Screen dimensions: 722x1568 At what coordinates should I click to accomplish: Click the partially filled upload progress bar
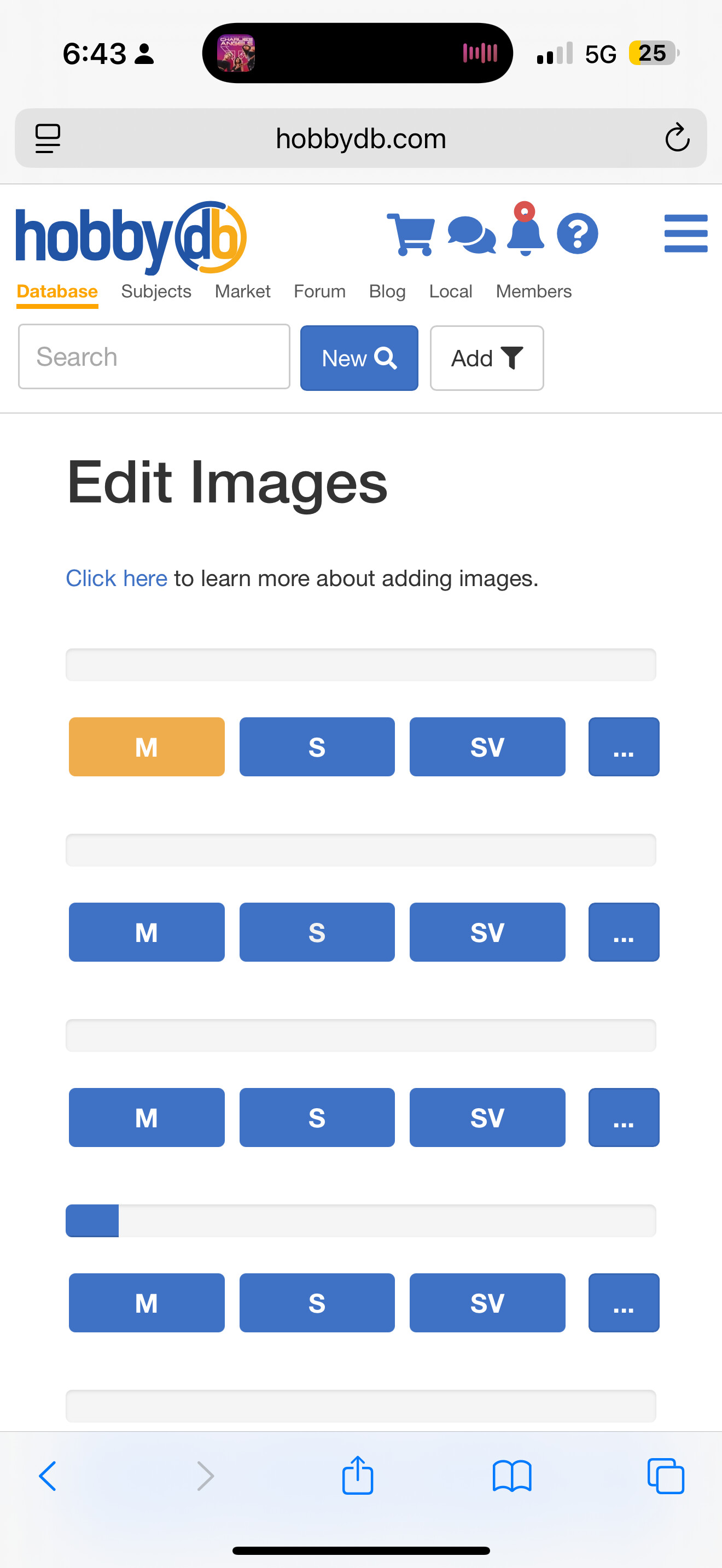pos(361,1220)
